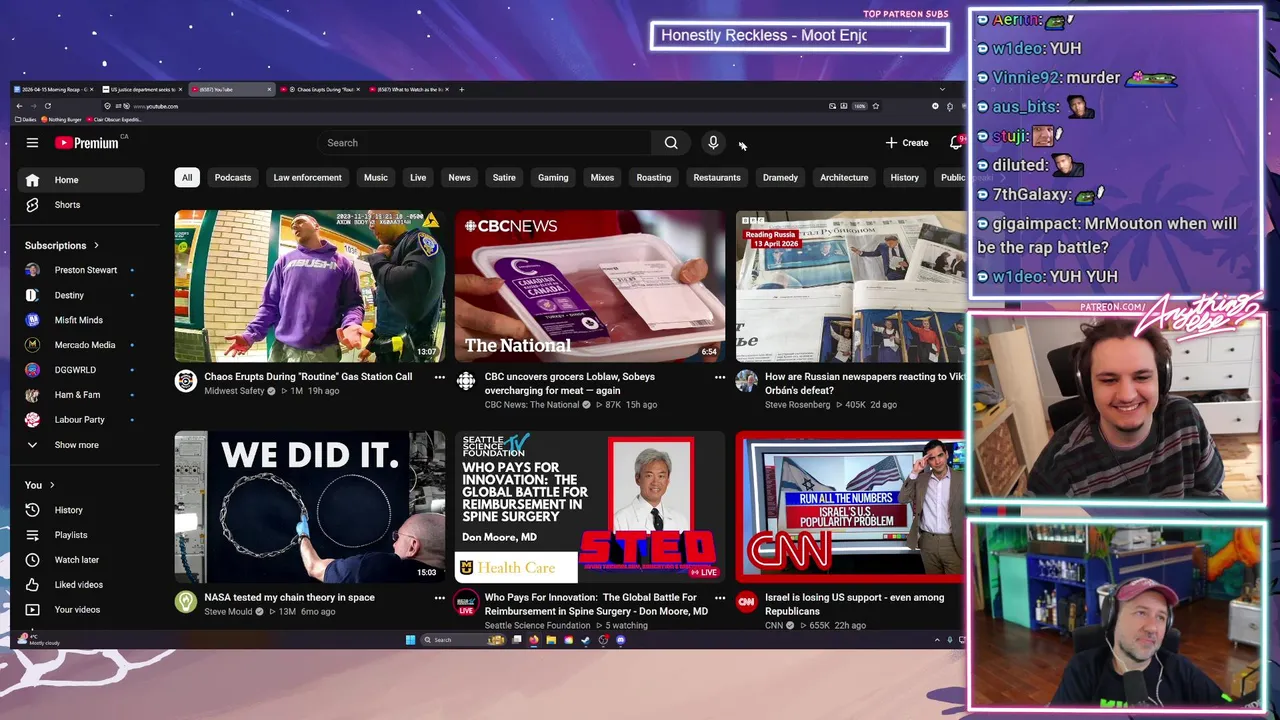Open WE DID IT video thumbnail

[310, 506]
